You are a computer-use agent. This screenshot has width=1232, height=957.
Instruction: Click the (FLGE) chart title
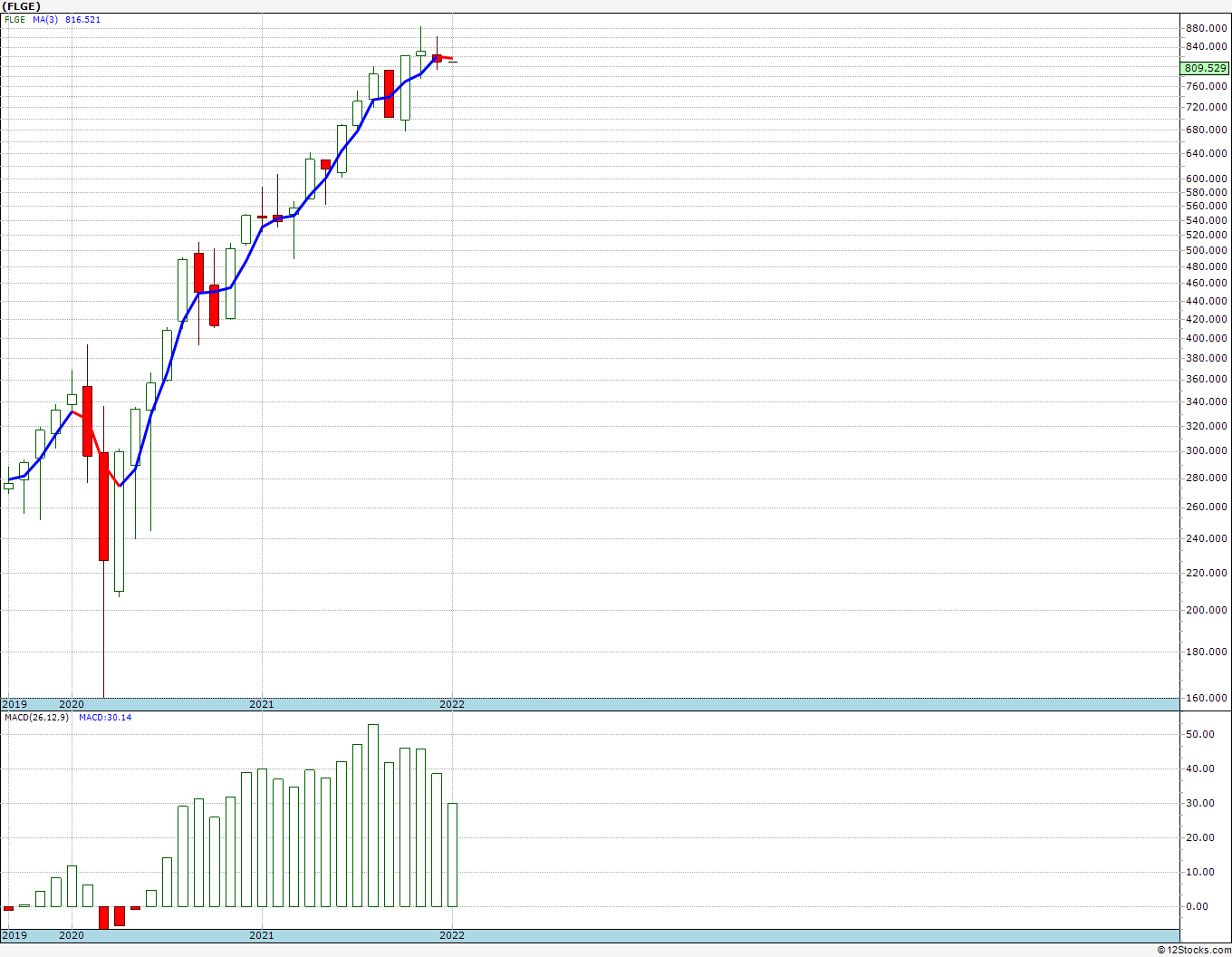click(22, 6)
